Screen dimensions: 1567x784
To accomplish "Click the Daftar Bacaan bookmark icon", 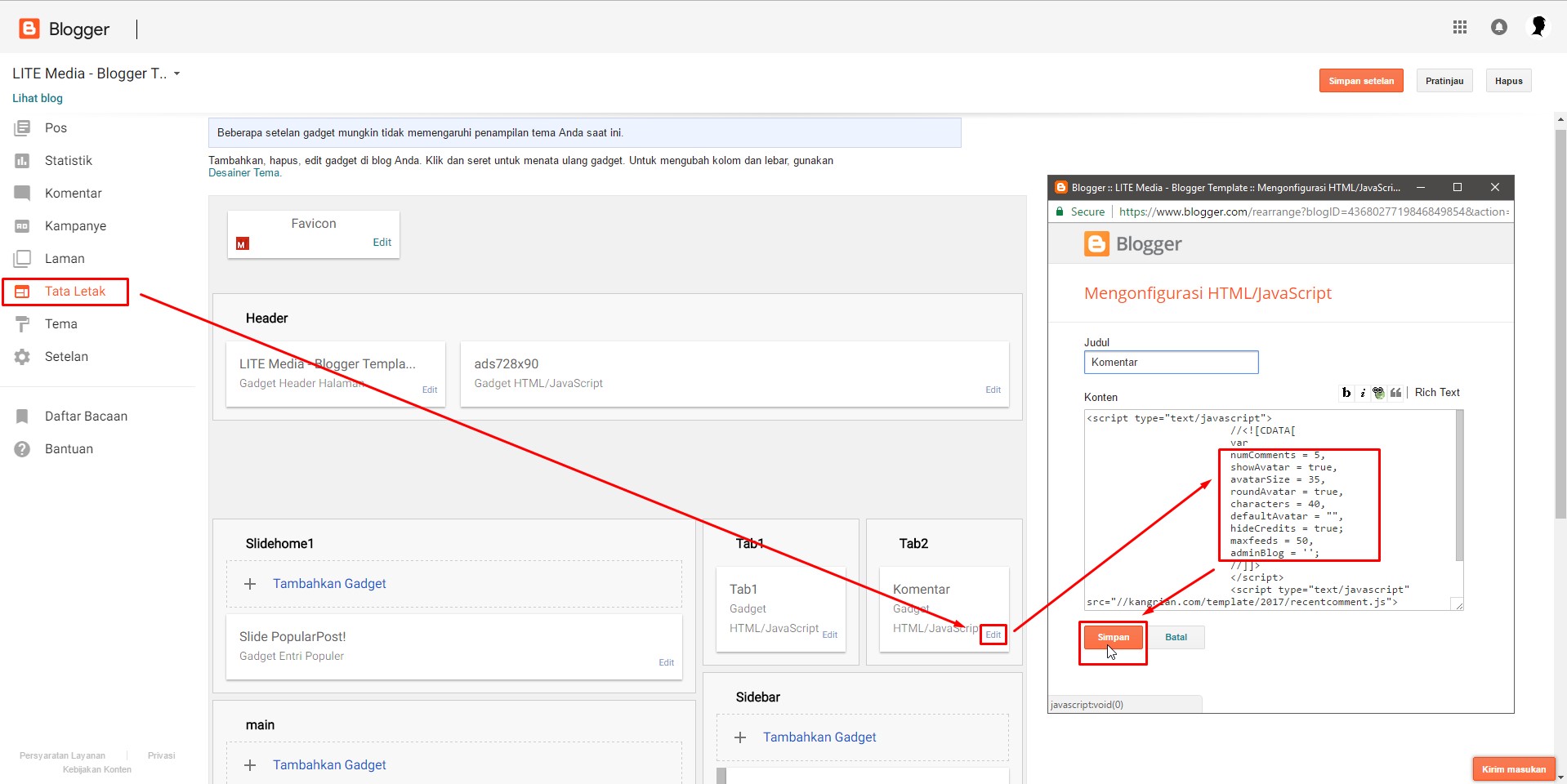I will click(22, 416).
